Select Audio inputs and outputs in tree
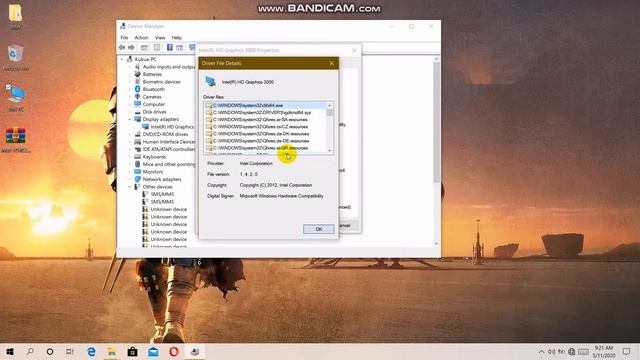640x360 pixels. click(x=169, y=67)
